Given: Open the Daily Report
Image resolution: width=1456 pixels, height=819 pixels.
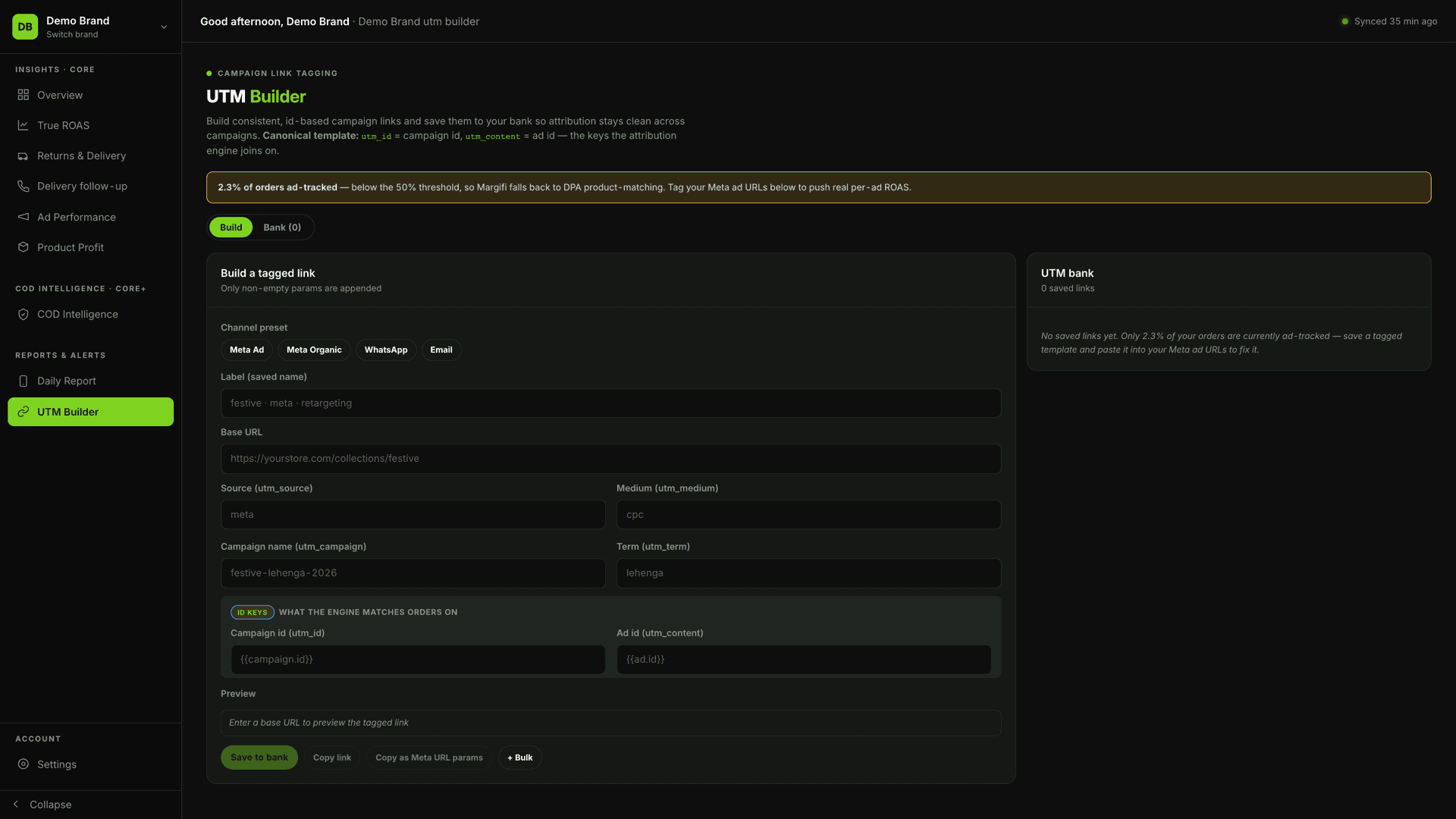Looking at the screenshot, I should tap(90, 381).
